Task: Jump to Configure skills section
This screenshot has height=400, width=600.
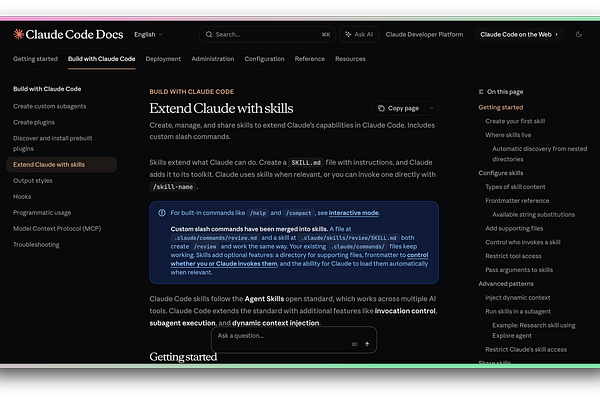Action: pos(501,173)
